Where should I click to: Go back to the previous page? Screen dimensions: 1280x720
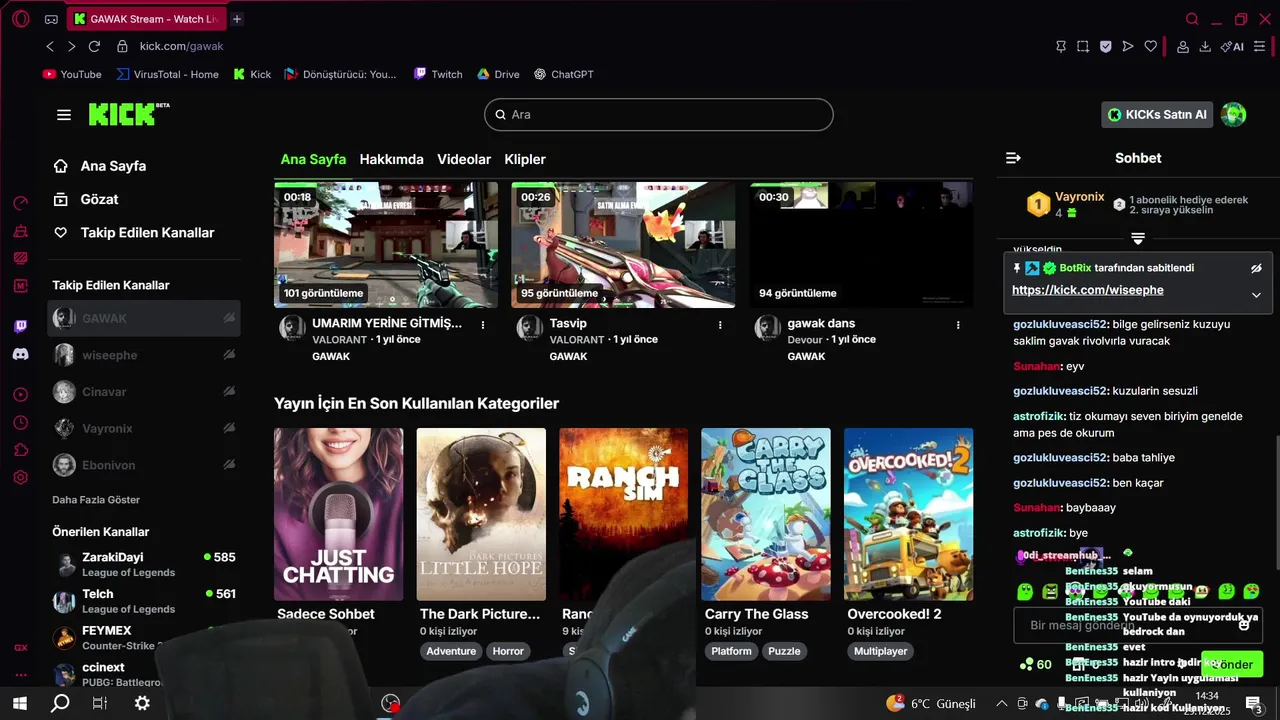coord(50,46)
